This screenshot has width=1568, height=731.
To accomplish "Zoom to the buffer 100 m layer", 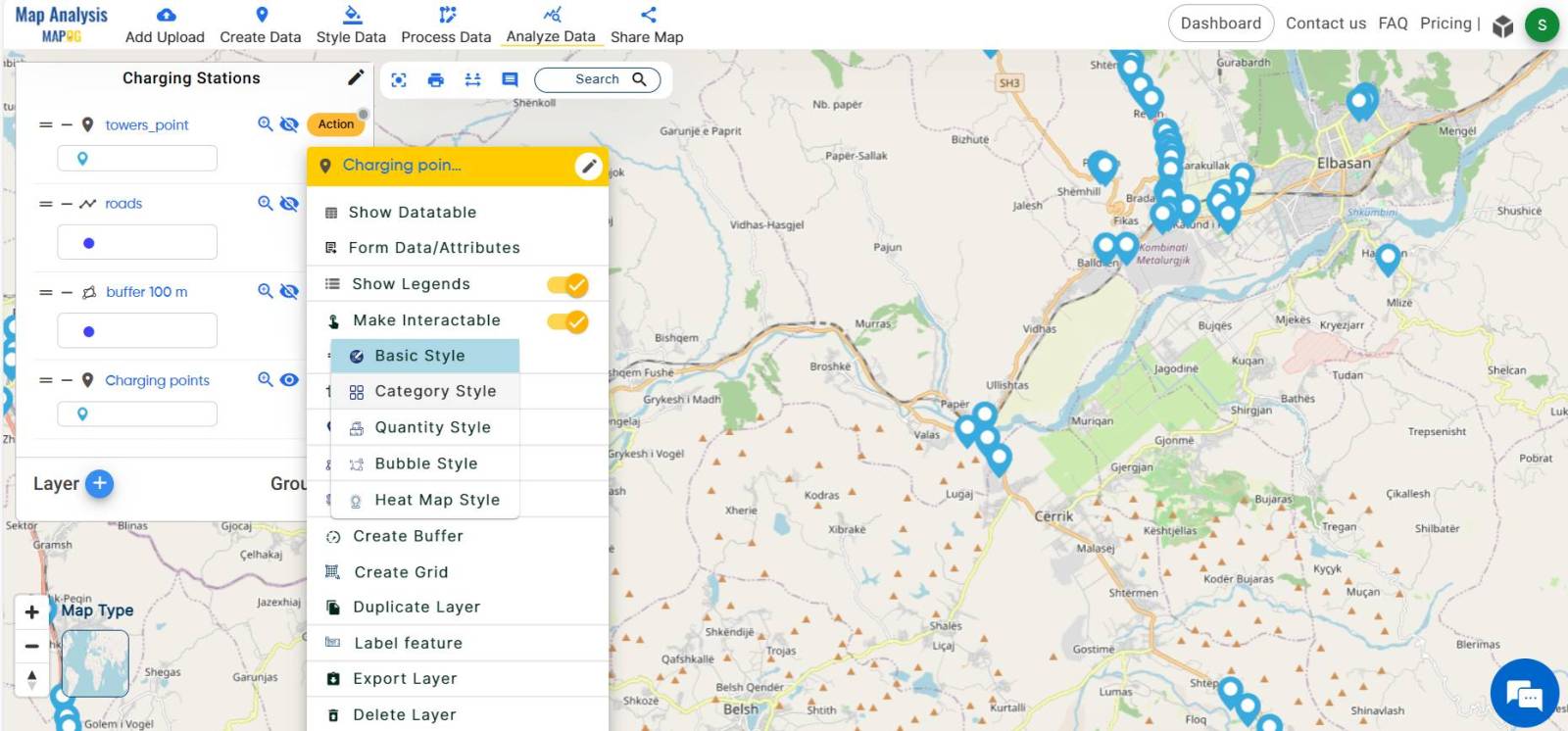I will [265, 291].
